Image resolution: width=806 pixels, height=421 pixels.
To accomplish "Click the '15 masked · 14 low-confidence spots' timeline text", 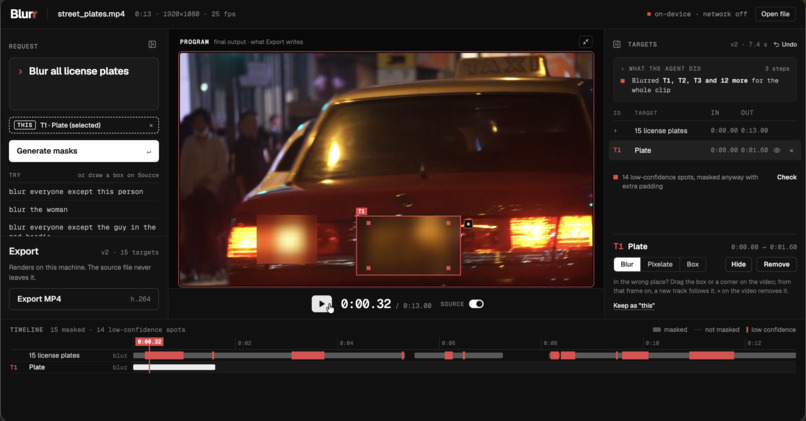I will 118,330.
